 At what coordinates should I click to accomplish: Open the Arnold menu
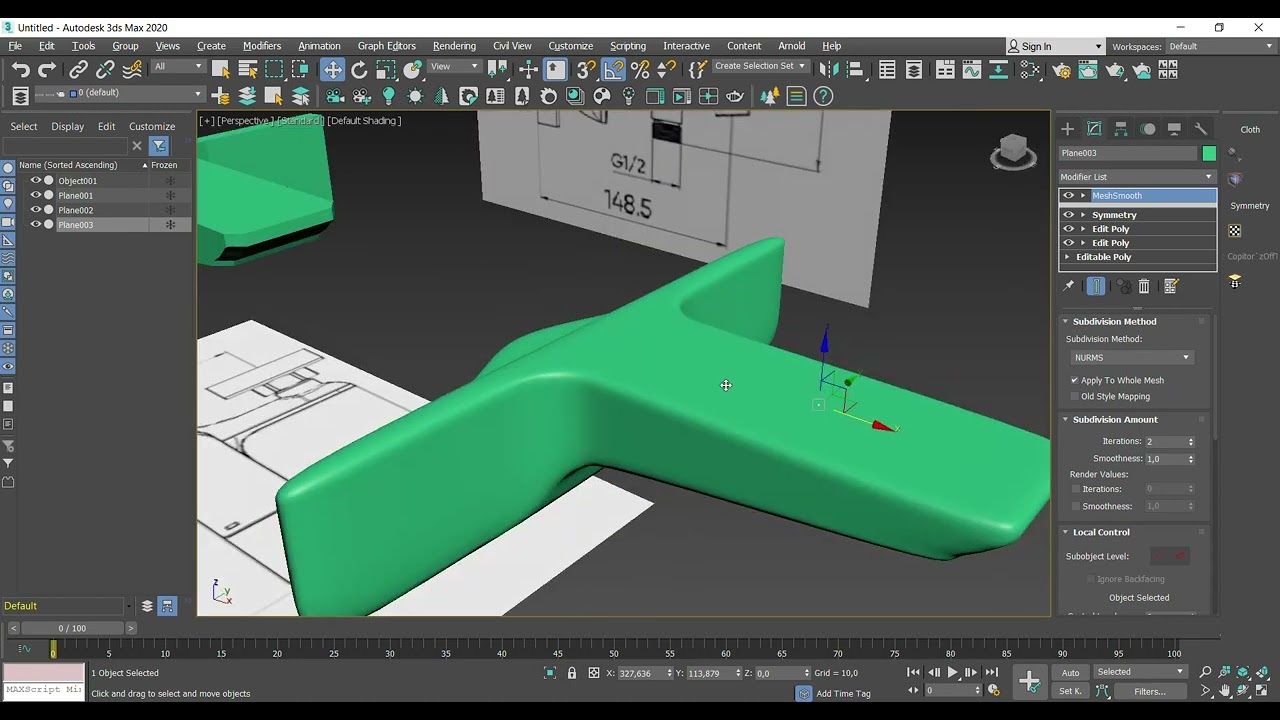coord(792,46)
